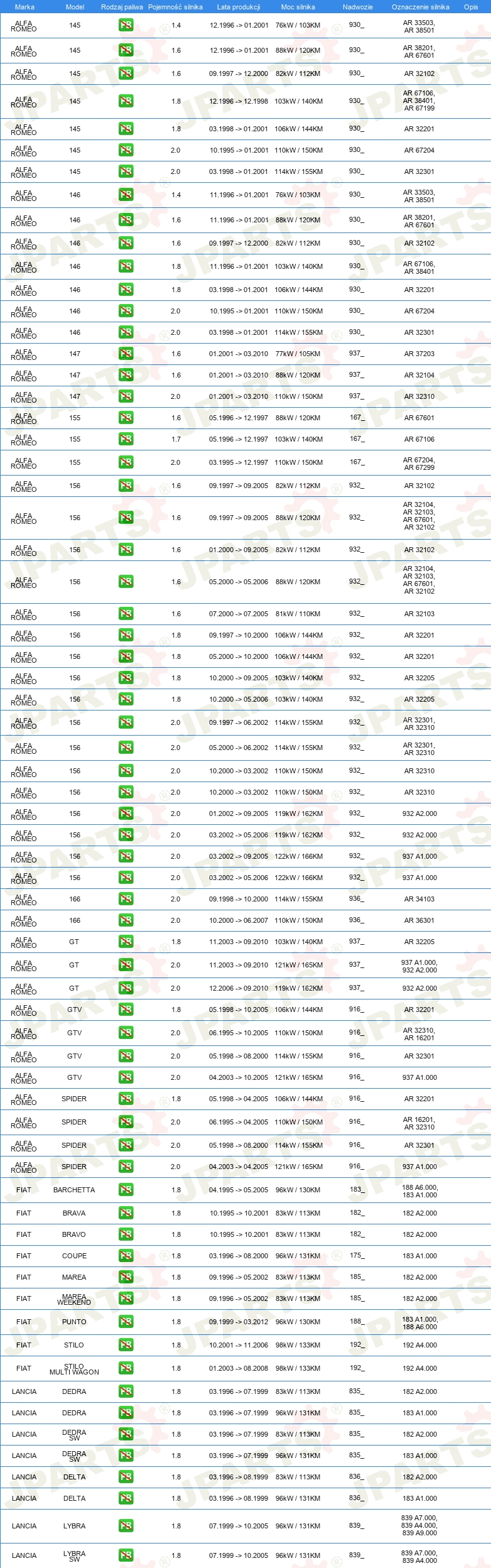491x1568 pixels.
Task: Click fuel icon in Lancia DELTA 83kW row
Action: coord(126,1478)
